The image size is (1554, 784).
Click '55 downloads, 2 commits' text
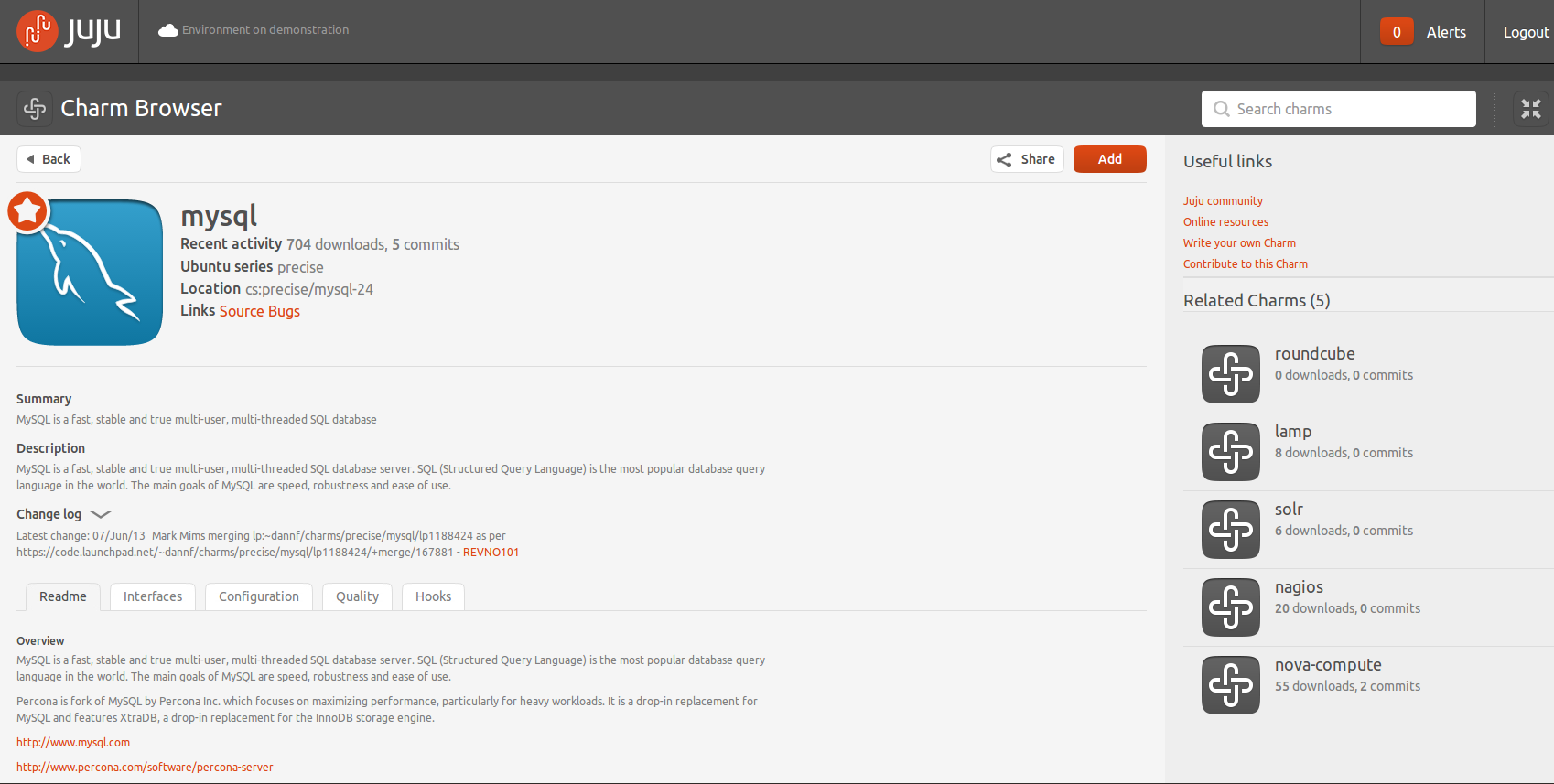[x=1347, y=686]
